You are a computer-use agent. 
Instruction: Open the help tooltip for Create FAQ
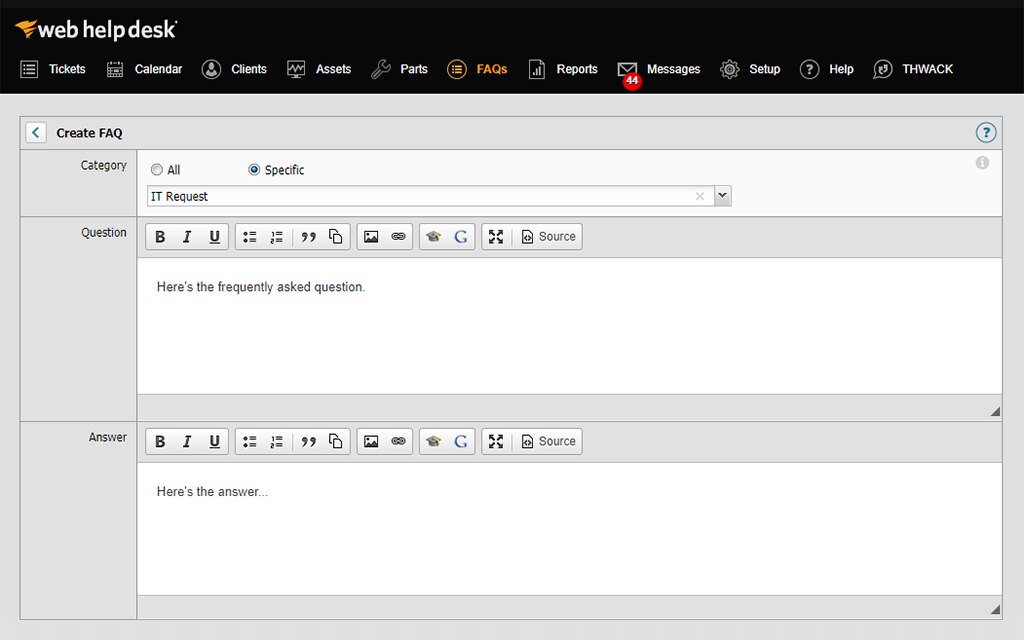(986, 132)
